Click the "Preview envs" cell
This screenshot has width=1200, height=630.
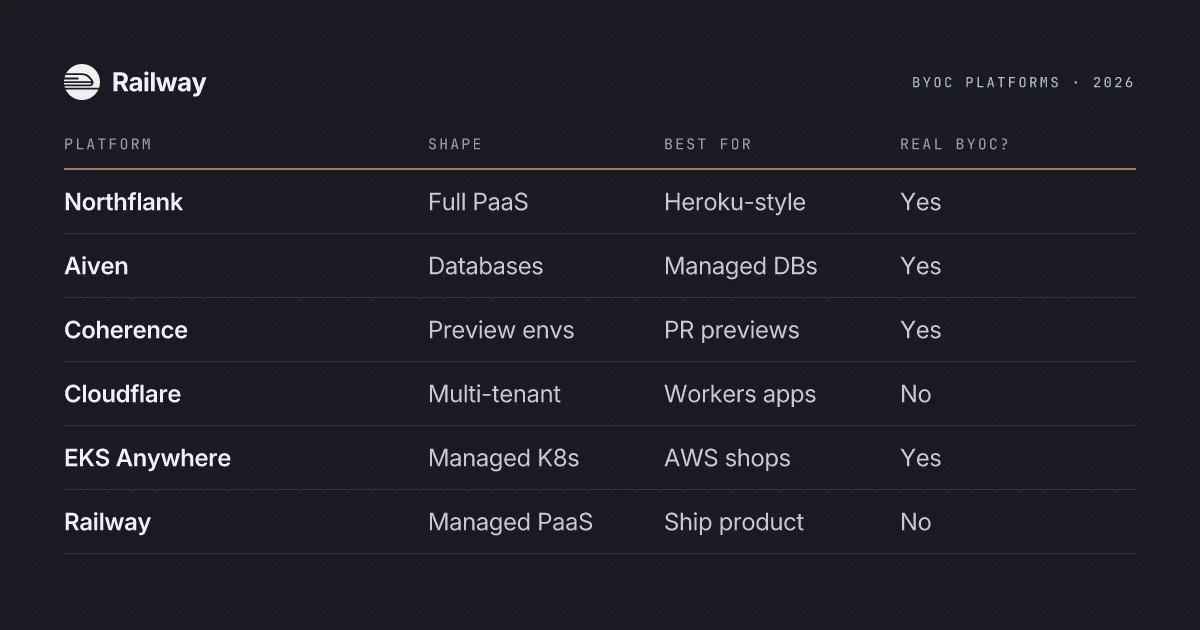click(501, 330)
